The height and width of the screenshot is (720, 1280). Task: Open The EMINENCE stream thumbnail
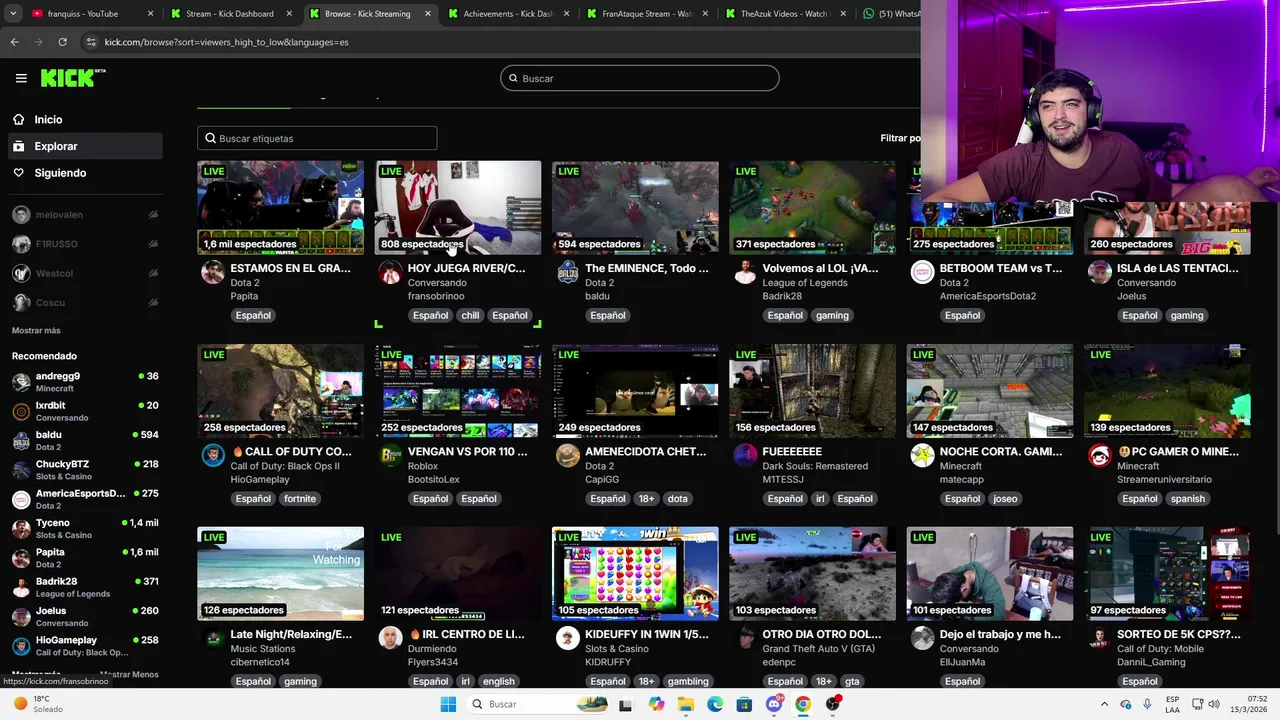[635, 208]
